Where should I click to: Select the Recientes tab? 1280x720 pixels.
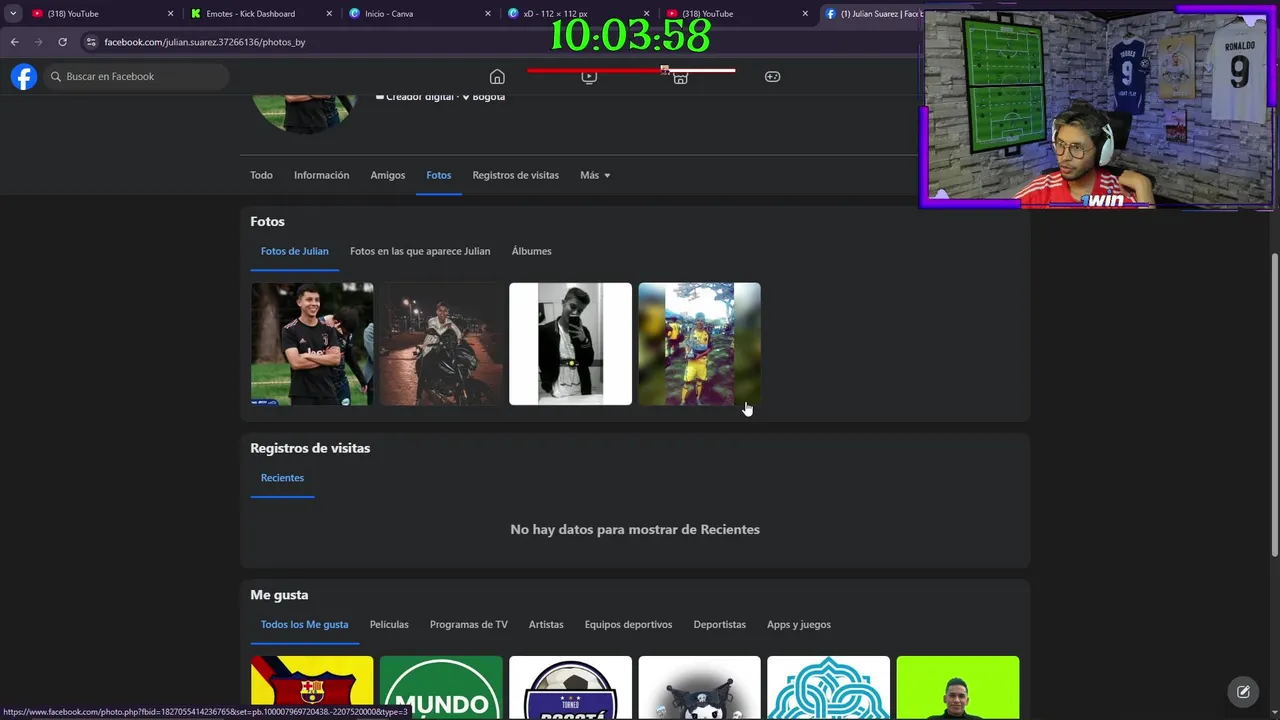[x=282, y=478]
